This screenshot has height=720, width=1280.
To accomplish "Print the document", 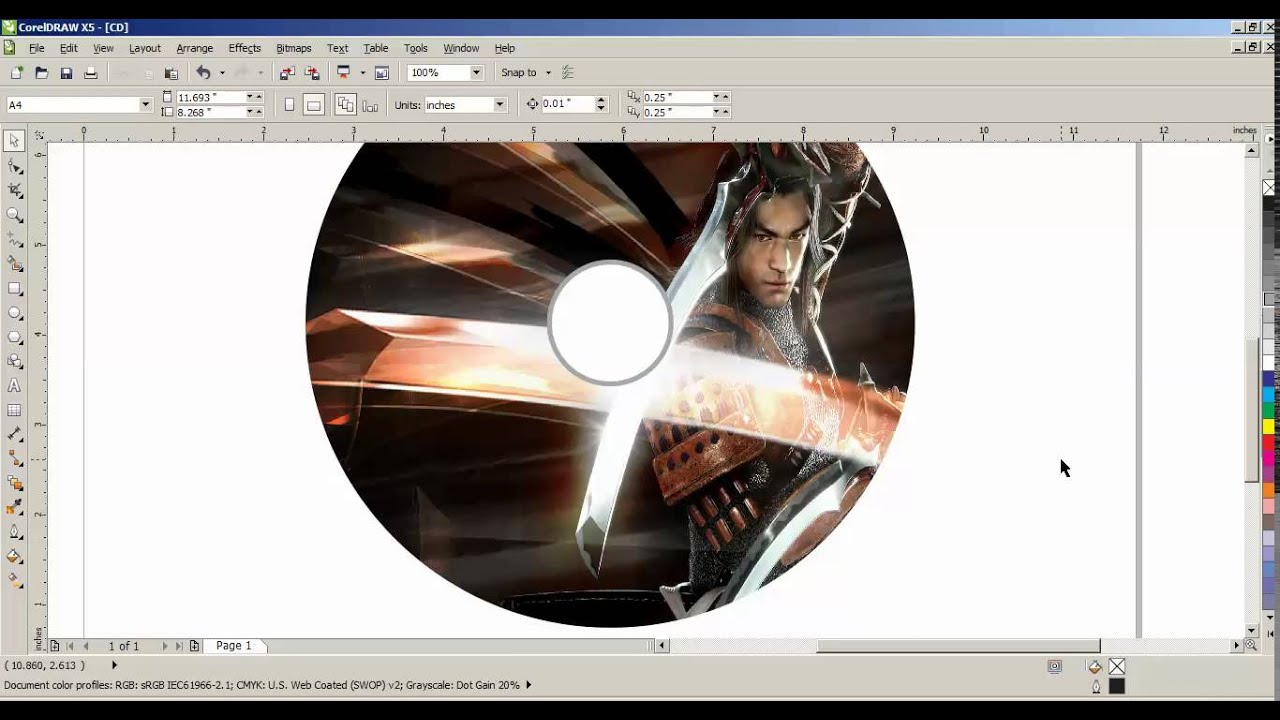I will pos(91,73).
